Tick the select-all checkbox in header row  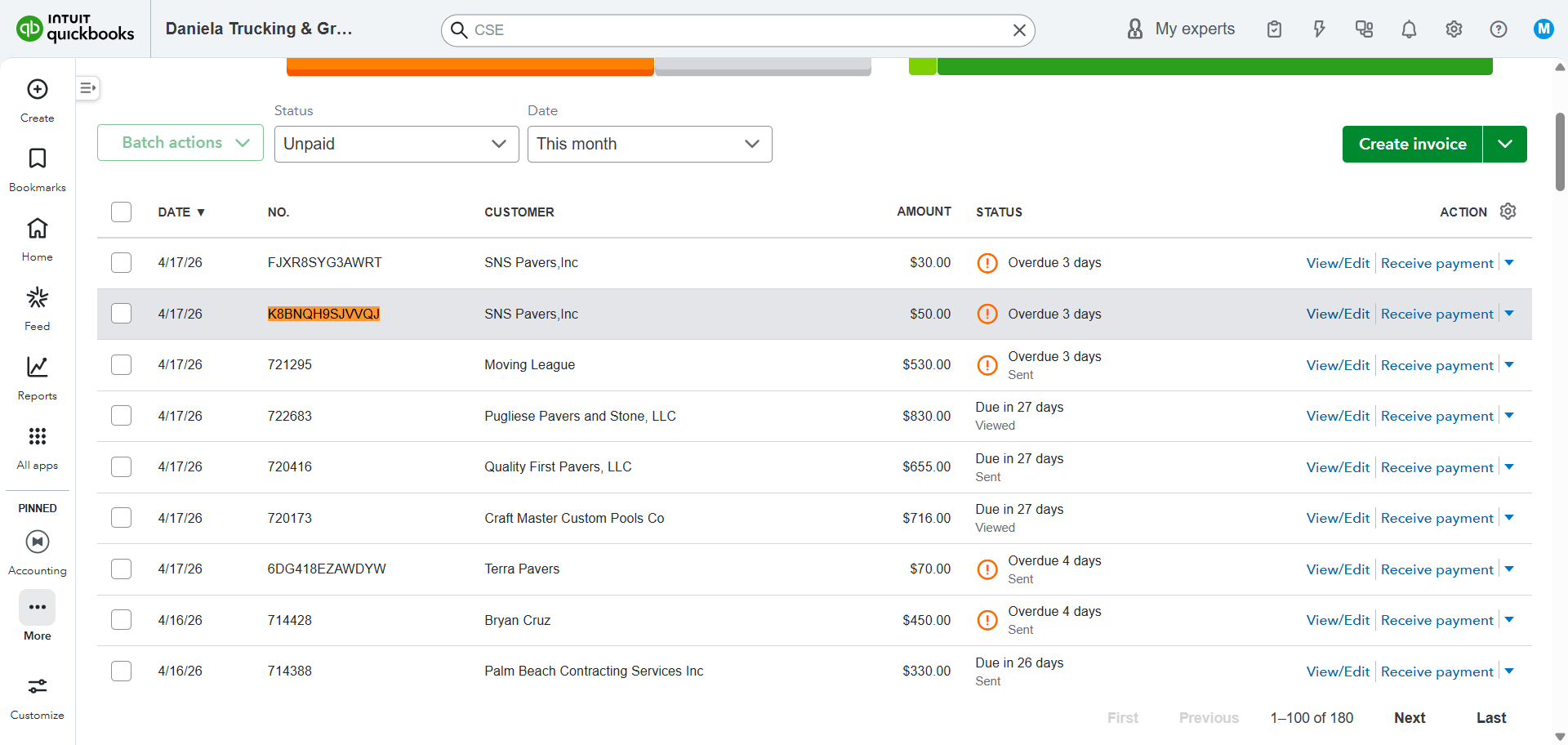[121, 212]
